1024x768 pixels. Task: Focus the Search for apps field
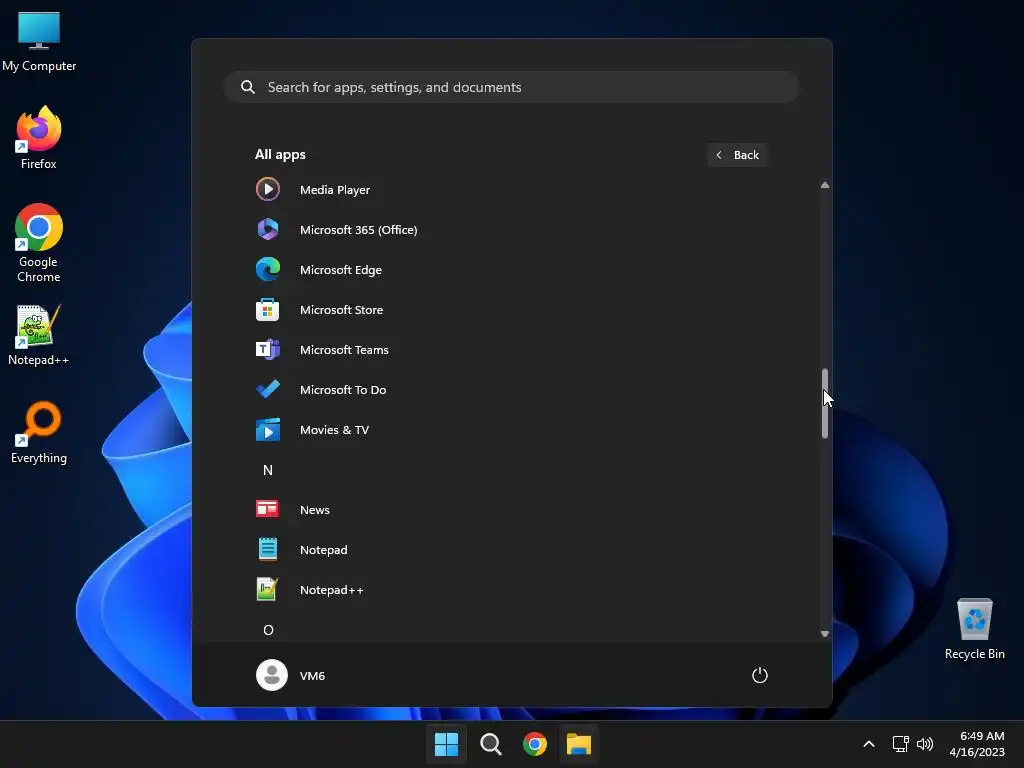click(x=512, y=87)
